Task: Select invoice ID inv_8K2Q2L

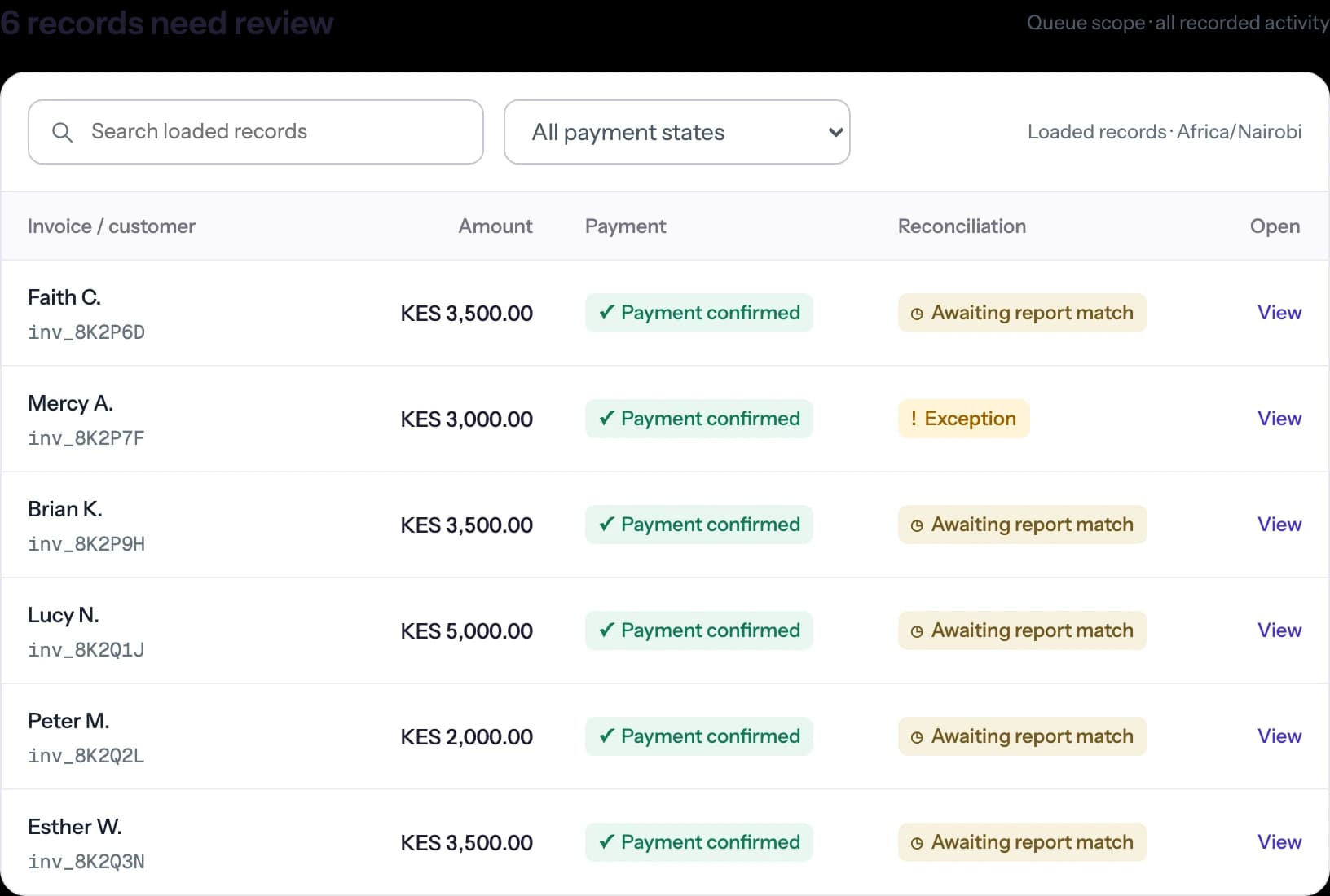Action: click(x=86, y=756)
